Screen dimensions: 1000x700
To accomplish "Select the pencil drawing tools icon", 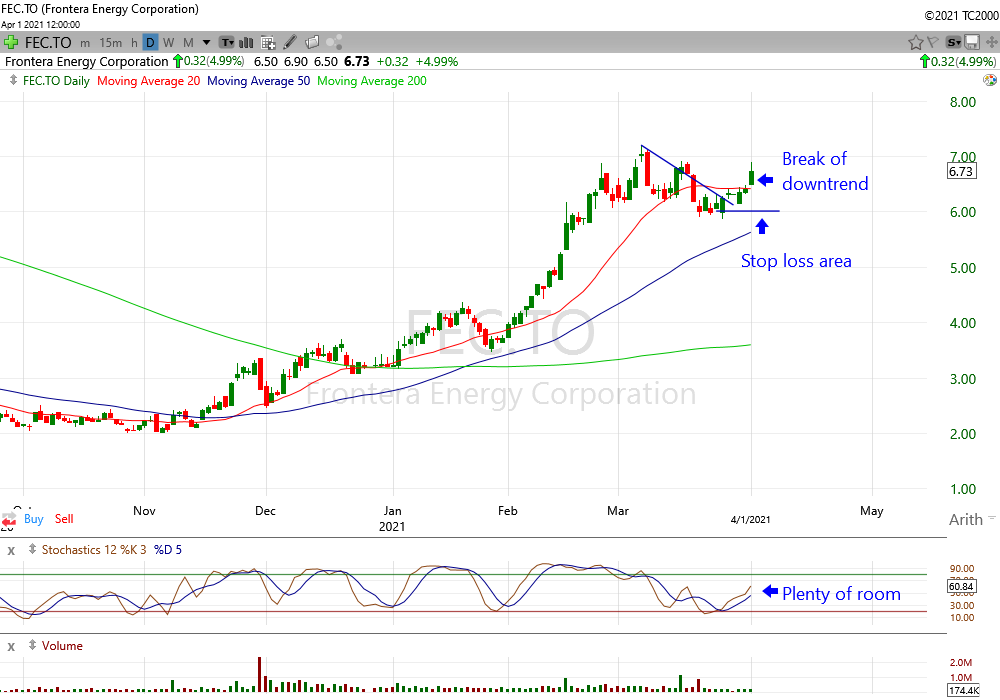I will click(290, 43).
